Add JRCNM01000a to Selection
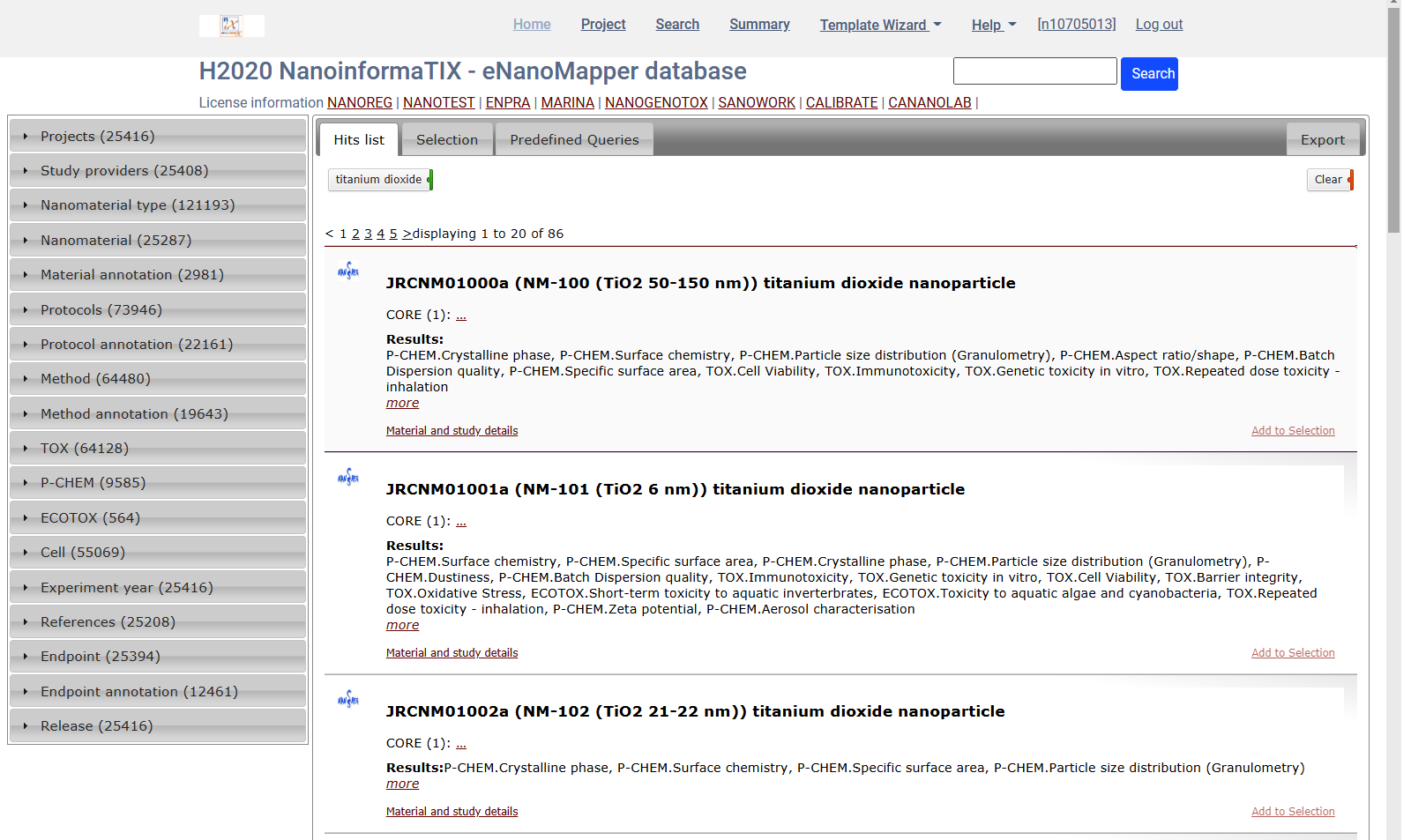 (1293, 430)
